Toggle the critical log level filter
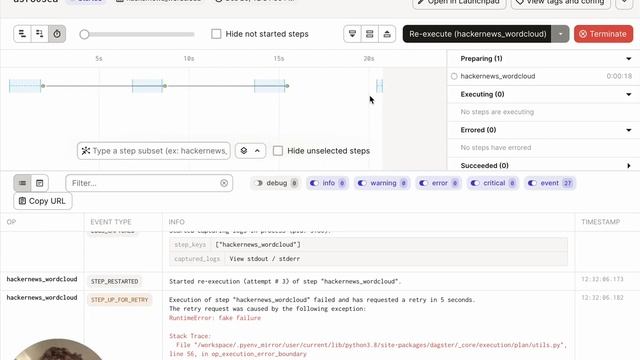Viewport: 640px width, 360px height. point(493,183)
